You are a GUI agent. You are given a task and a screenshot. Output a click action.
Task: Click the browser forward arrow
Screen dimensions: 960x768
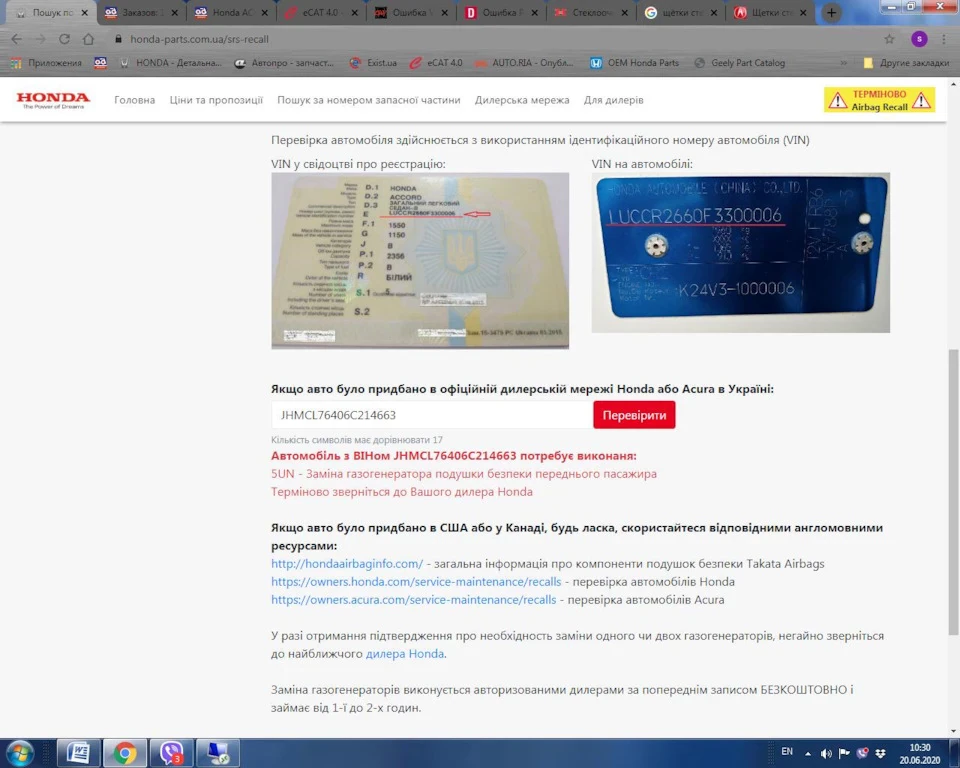(40, 39)
